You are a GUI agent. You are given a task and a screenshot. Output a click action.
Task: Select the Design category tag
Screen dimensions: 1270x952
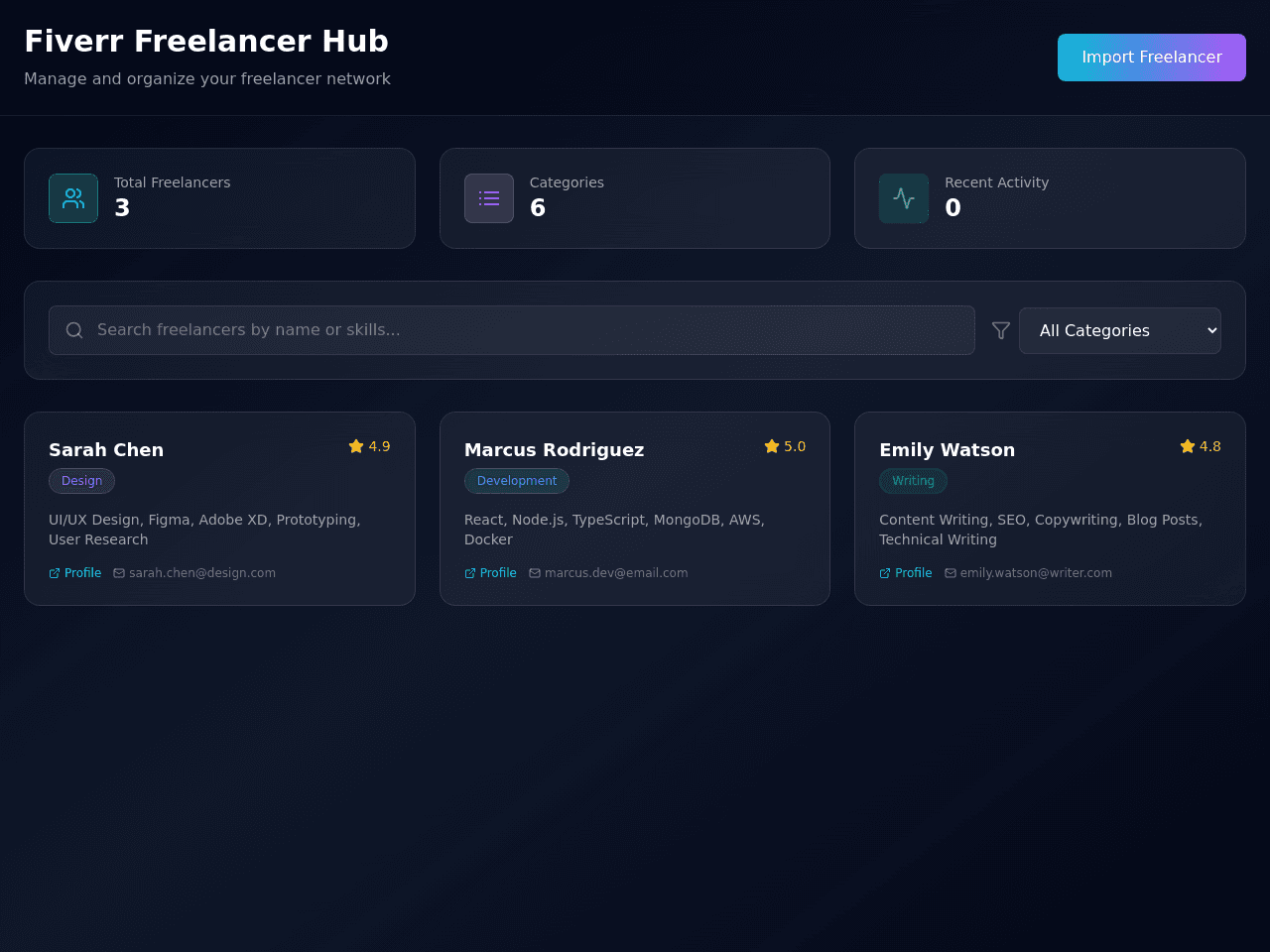81,481
